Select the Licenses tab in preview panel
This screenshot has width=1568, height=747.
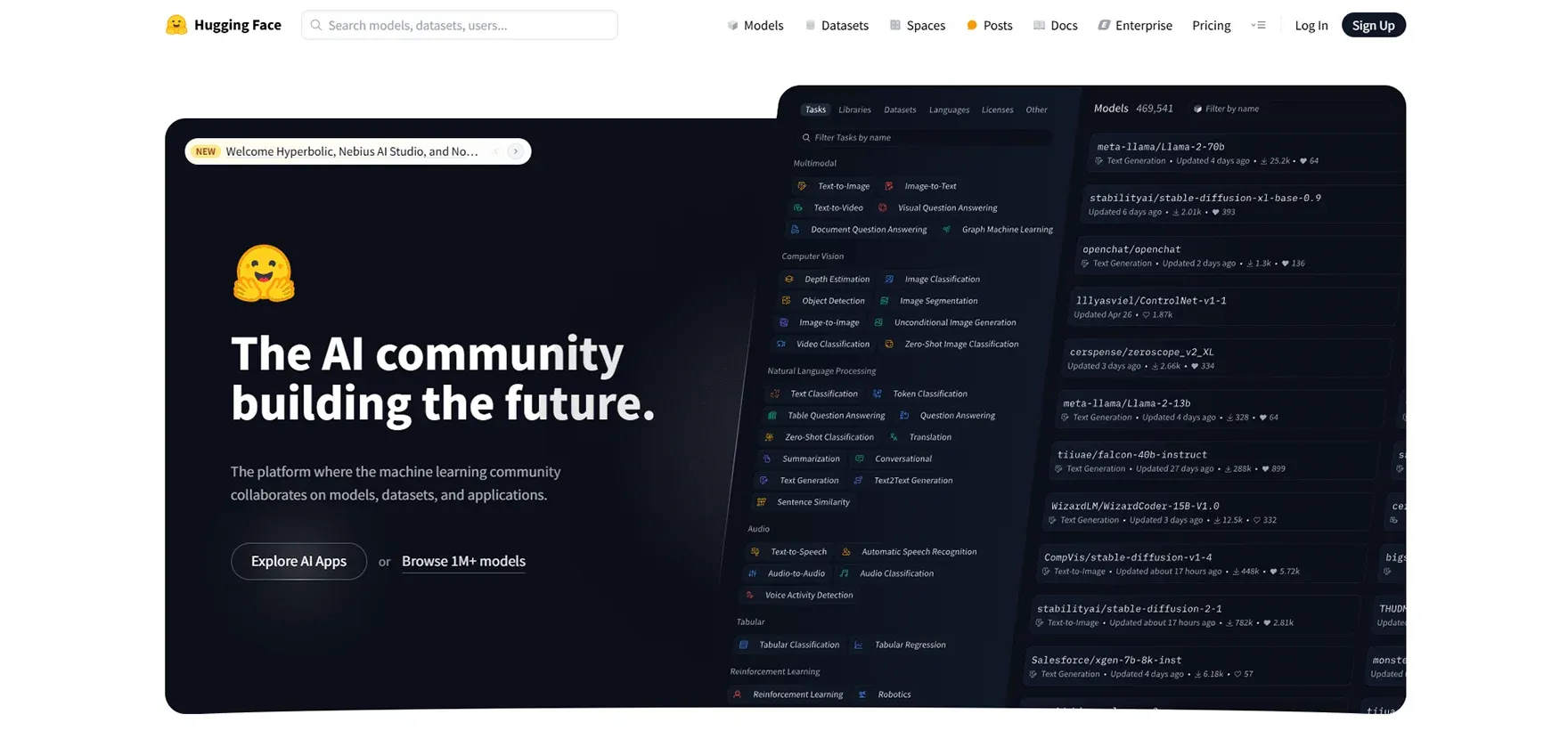pos(997,110)
